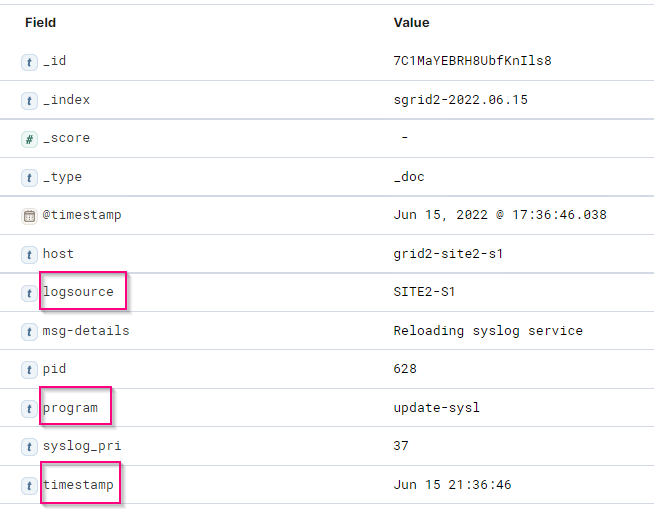
Task: Click the text type icon beside the last timestamp field
Action: click(29, 485)
